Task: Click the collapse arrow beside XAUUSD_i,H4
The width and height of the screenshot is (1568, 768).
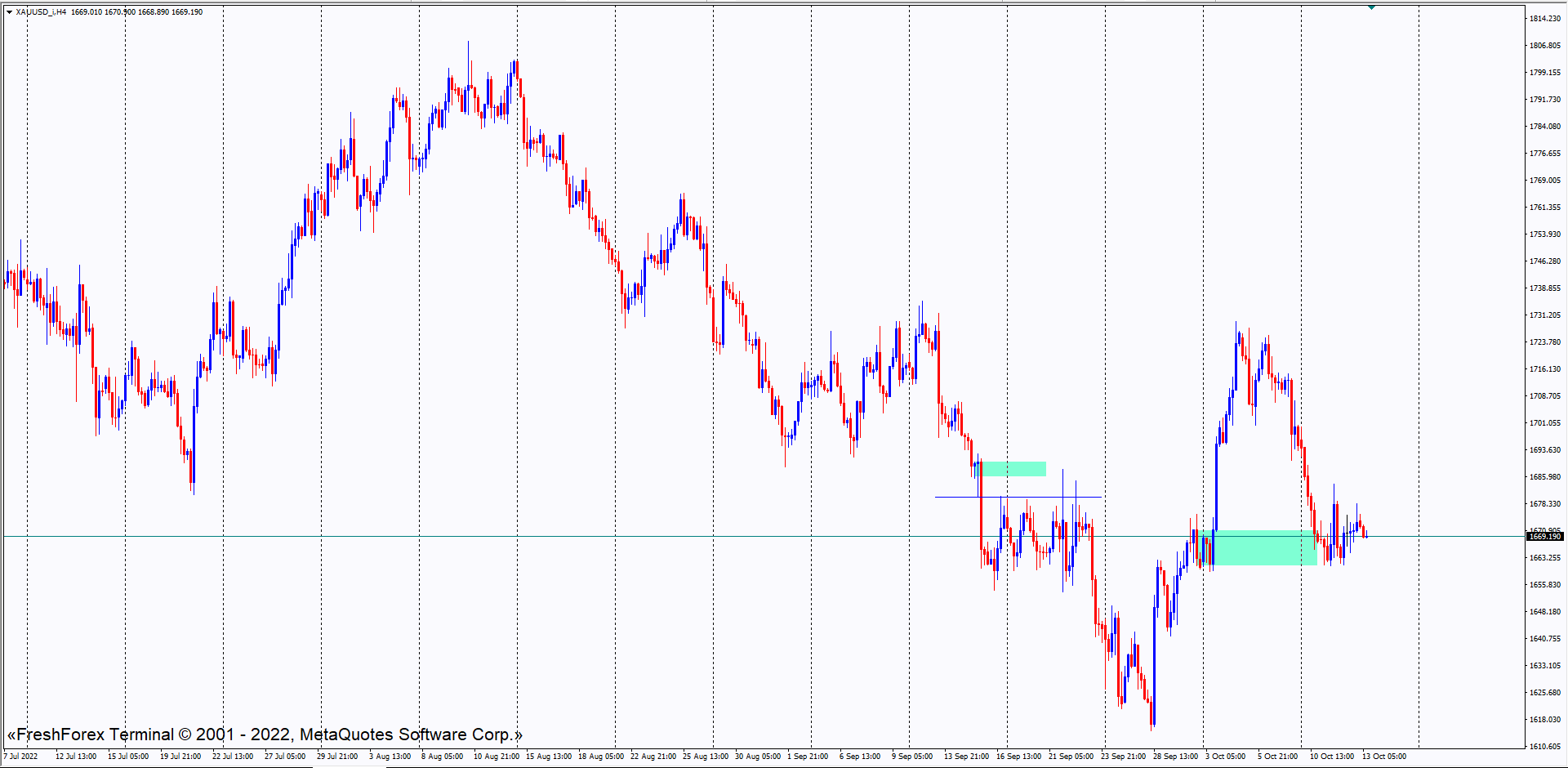Action: click(10, 12)
